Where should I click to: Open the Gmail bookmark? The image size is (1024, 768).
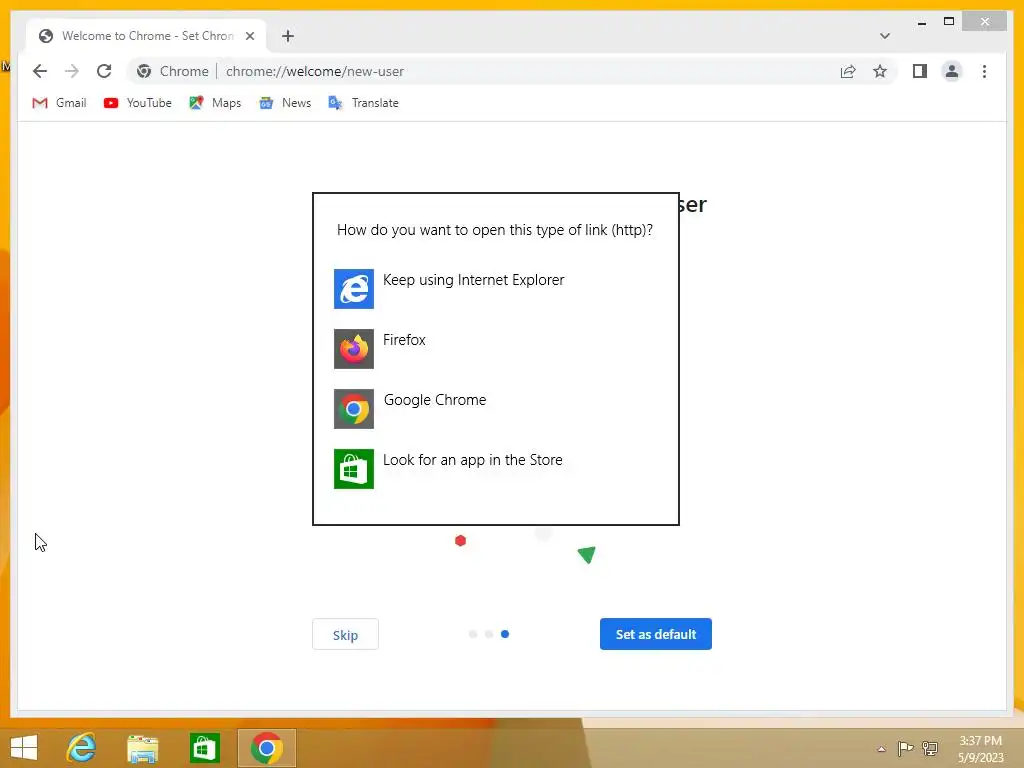tap(59, 103)
